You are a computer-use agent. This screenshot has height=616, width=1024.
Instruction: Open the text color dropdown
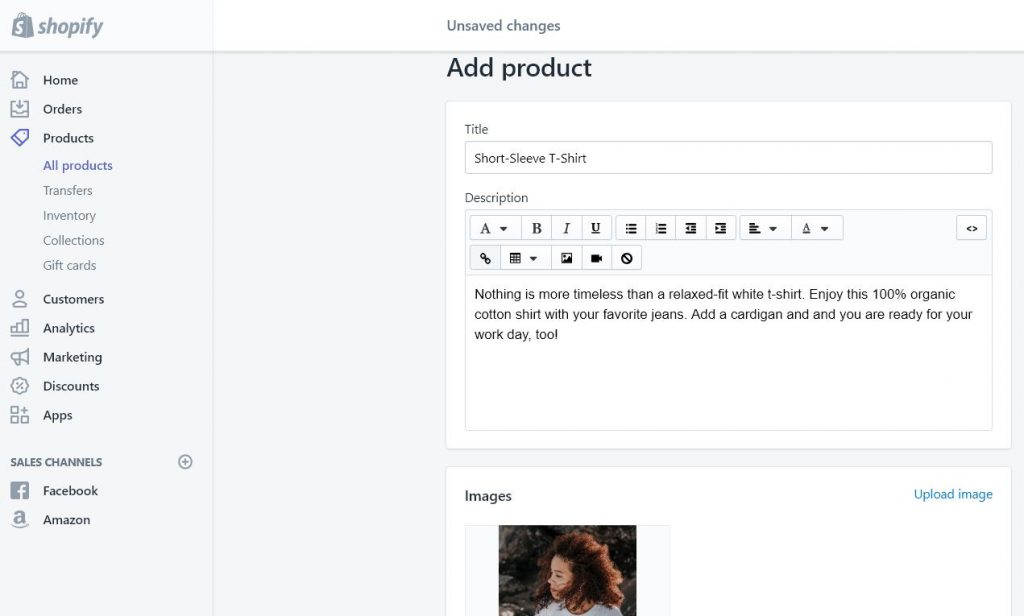pyautogui.click(x=816, y=228)
